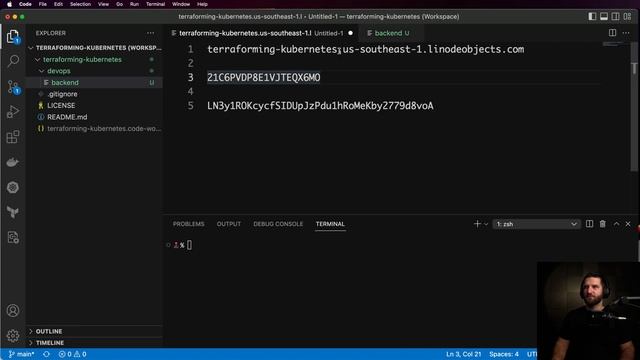Click in the terminal prompt input
This screenshot has width=640, height=360.
click(189, 245)
